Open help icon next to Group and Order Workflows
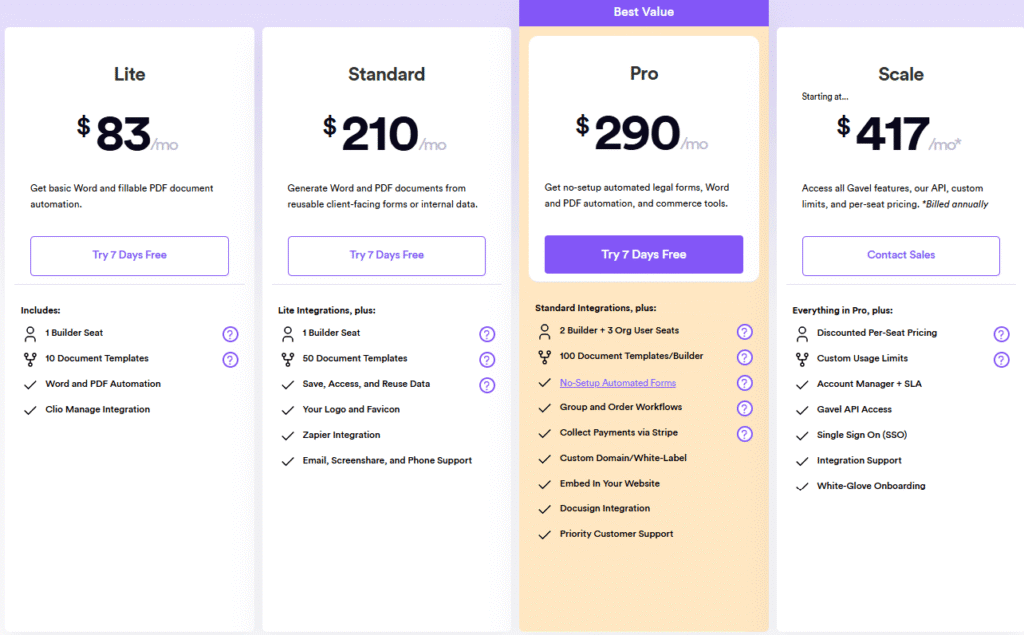The width and height of the screenshot is (1024, 635). [x=744, y=408]
